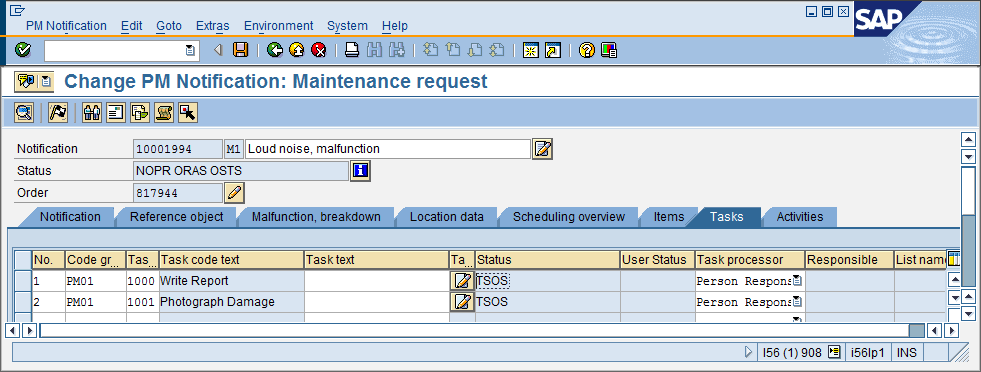Open partners via two-people icon
This screenshot has width=981, height=372.
coord(92,113)
